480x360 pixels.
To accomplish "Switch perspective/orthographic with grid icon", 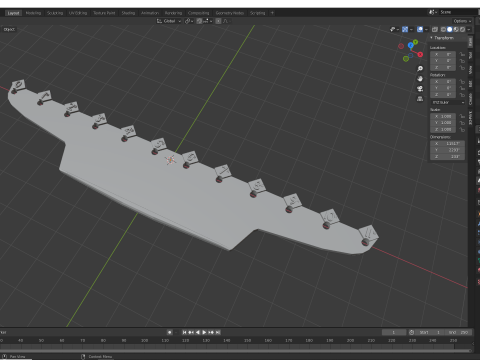I will (420, 99).
